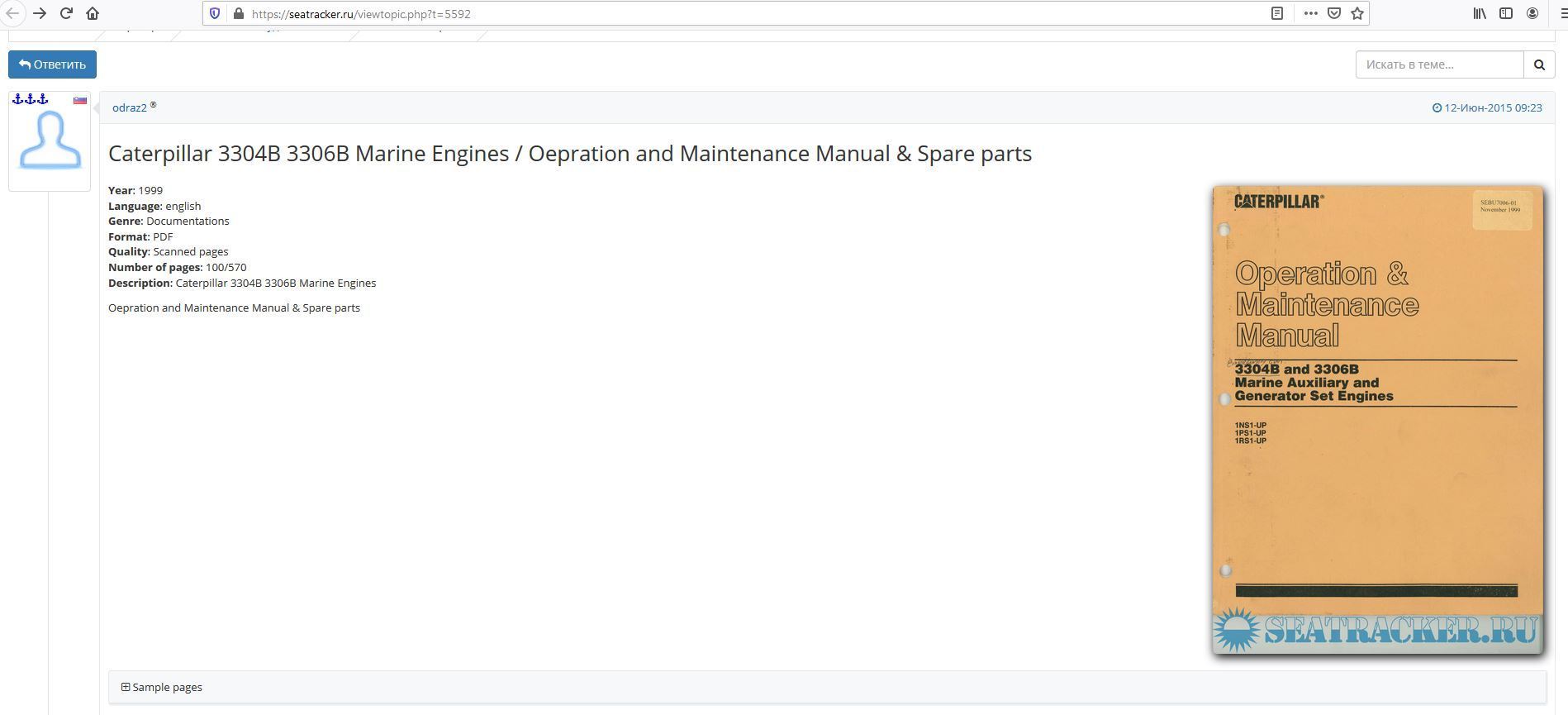Click the Save to Pocket icon
This screenshot has height=715, width=1568.
coord(1333,13)
